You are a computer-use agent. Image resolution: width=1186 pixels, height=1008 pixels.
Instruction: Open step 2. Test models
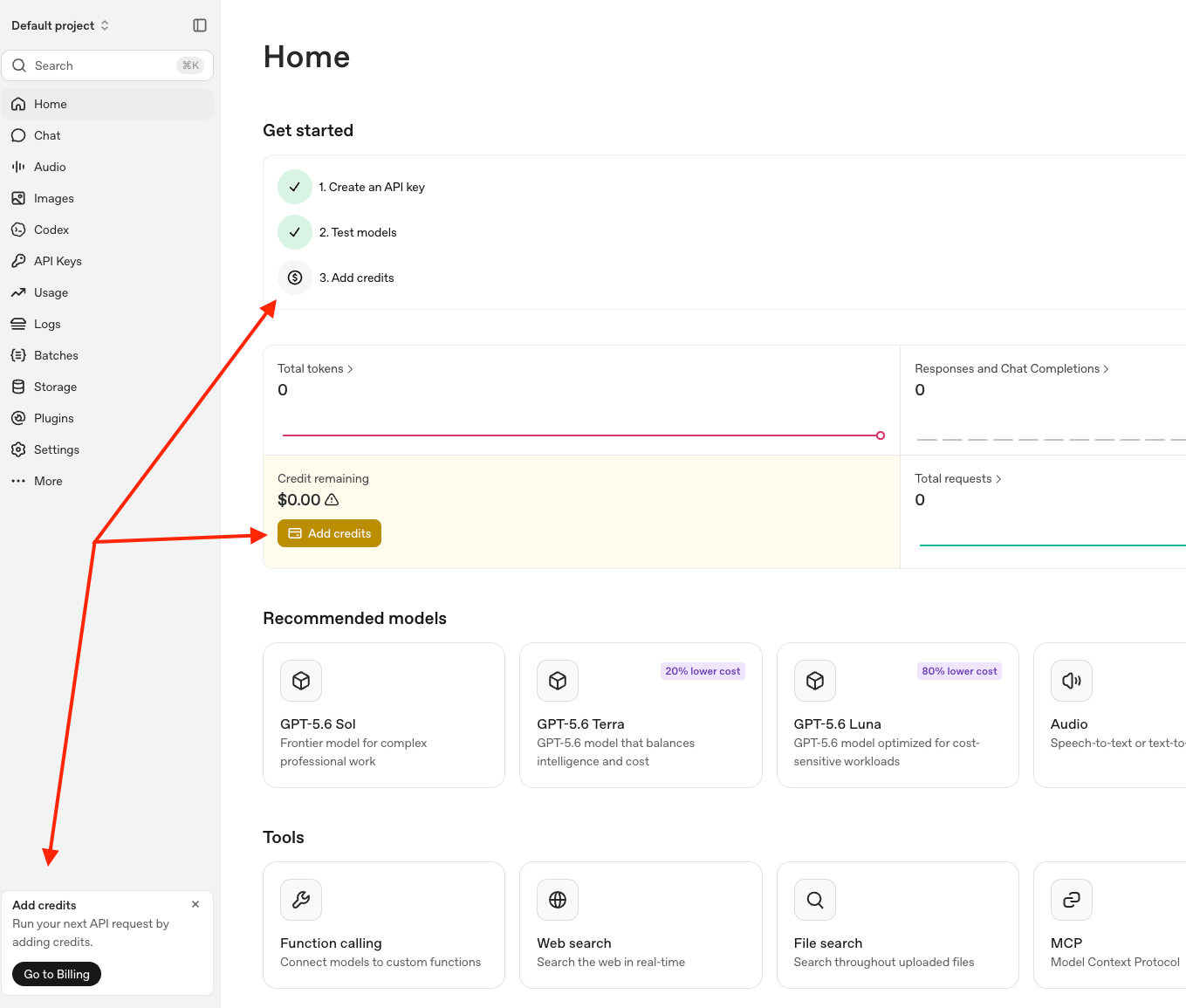(x=358, y=232)
